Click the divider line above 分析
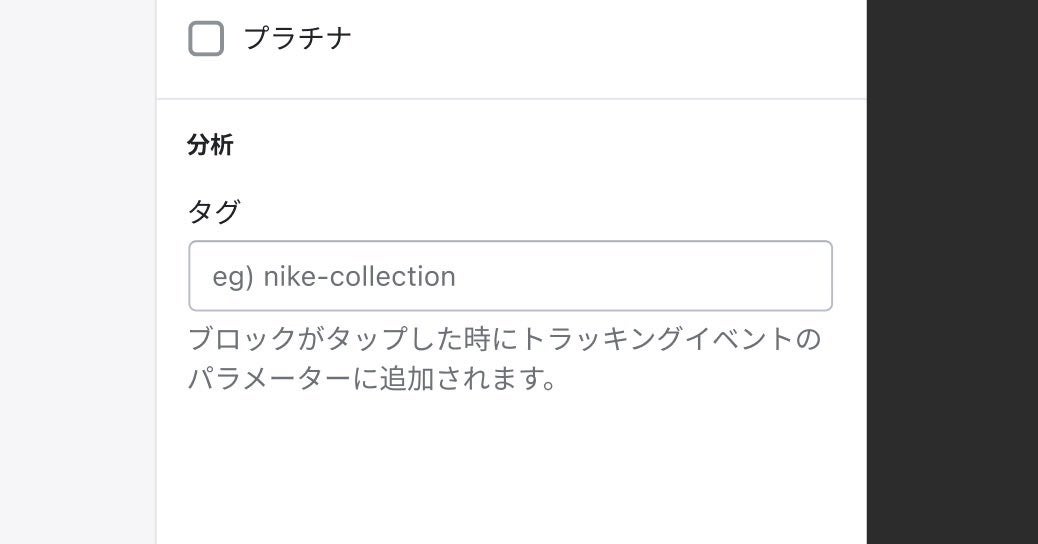 click(510, 99)
